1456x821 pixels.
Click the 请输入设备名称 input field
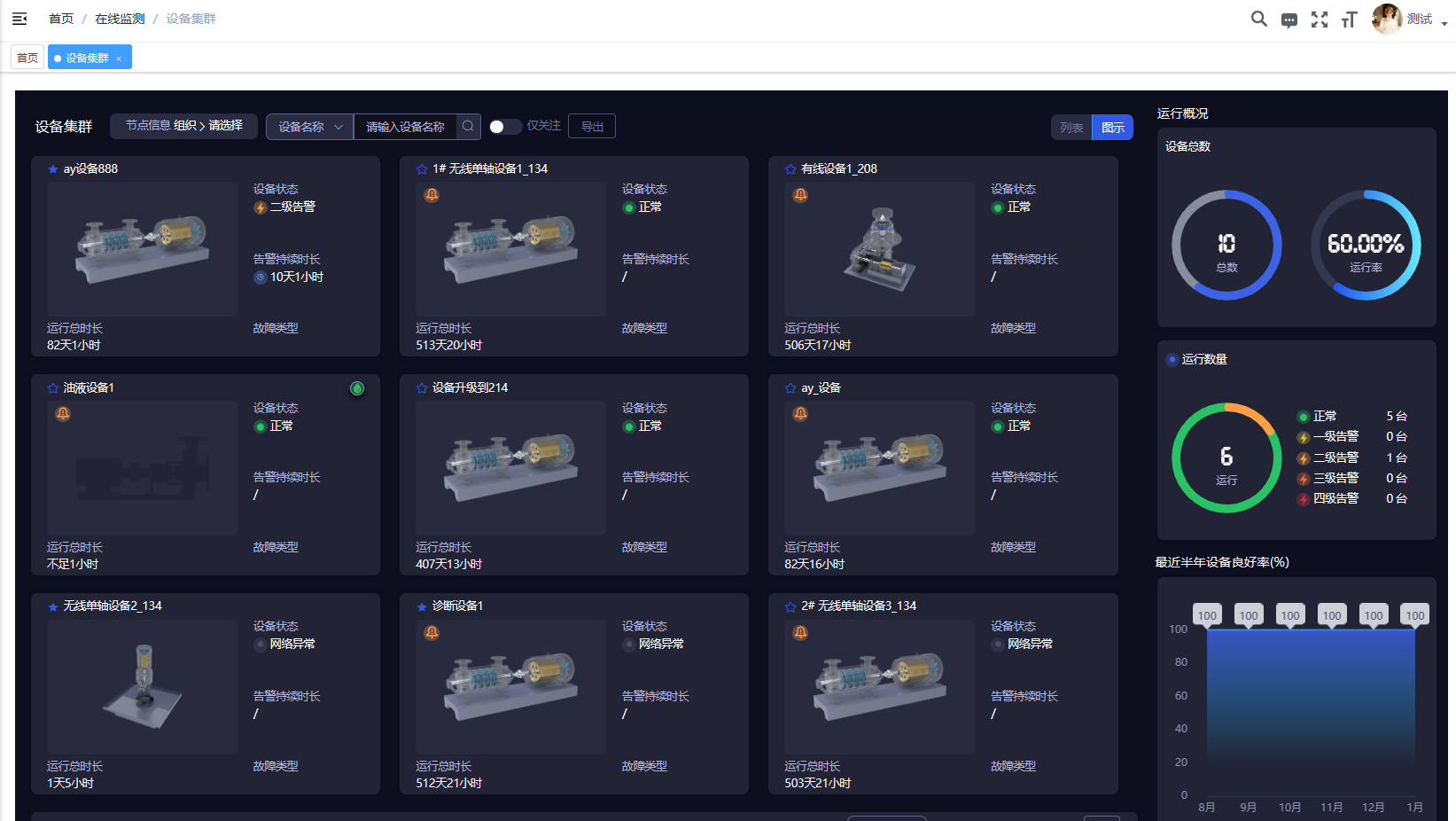click(x=405, y=127)
